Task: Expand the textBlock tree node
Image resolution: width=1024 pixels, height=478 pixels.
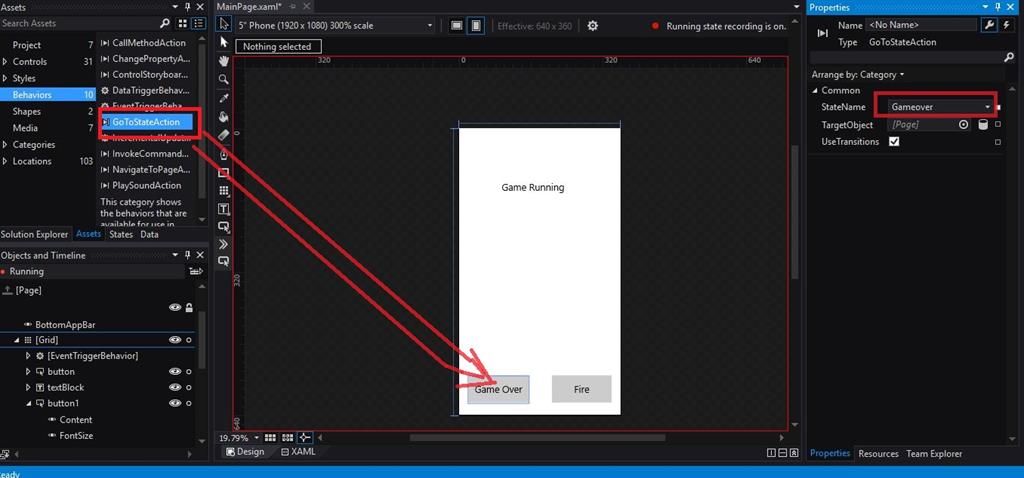Action: (28, 387)
